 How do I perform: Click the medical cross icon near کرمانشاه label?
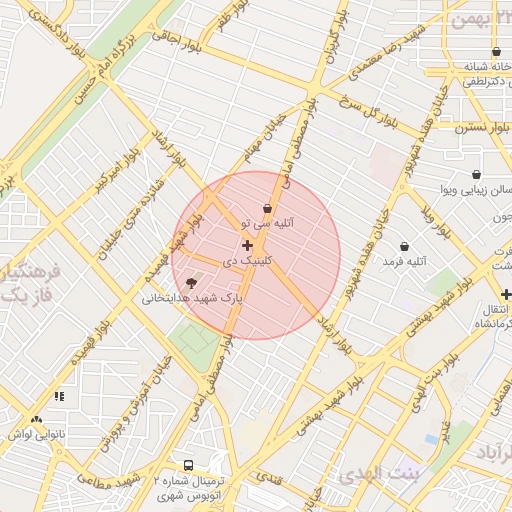click(506, 295)
